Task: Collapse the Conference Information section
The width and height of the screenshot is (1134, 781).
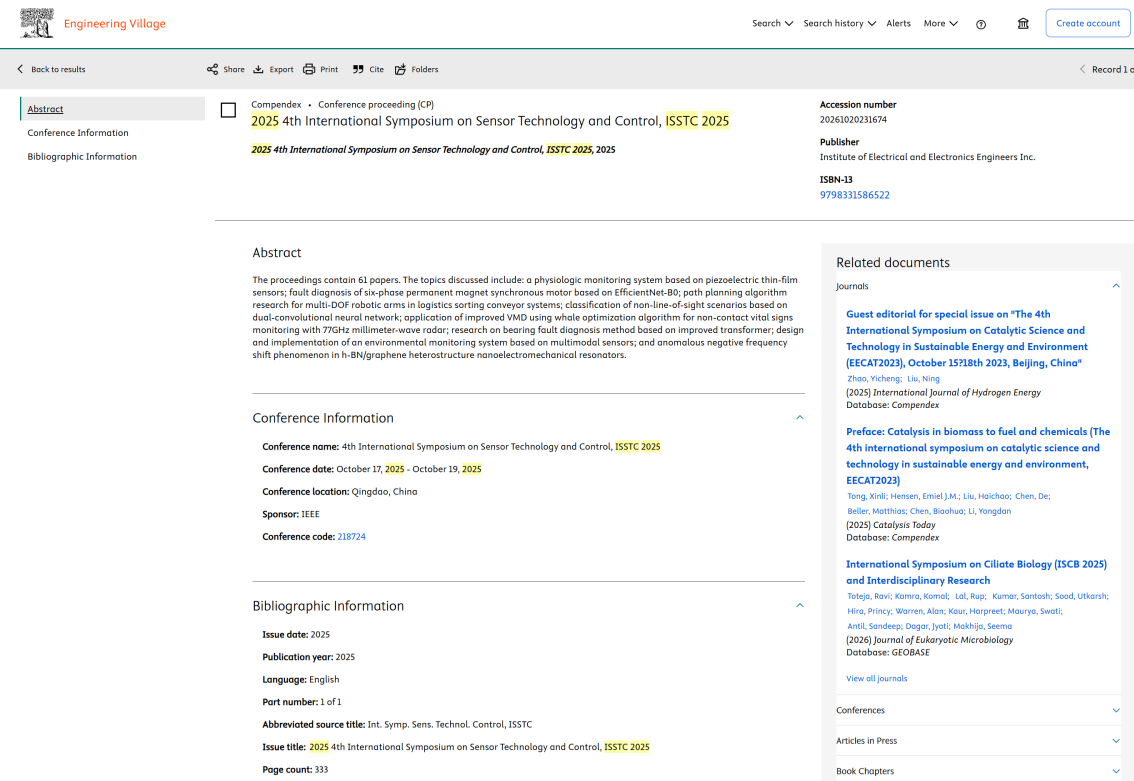Action: pyautogui.click(x=799, y=418)
